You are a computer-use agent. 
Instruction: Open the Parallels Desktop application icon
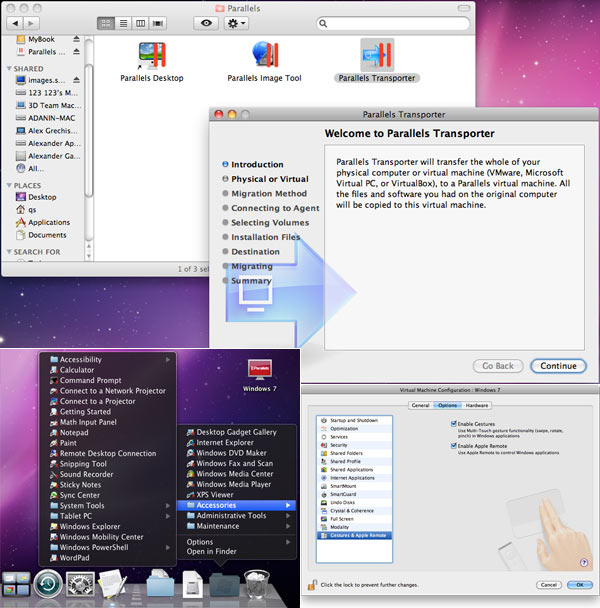tap(152, 56)
